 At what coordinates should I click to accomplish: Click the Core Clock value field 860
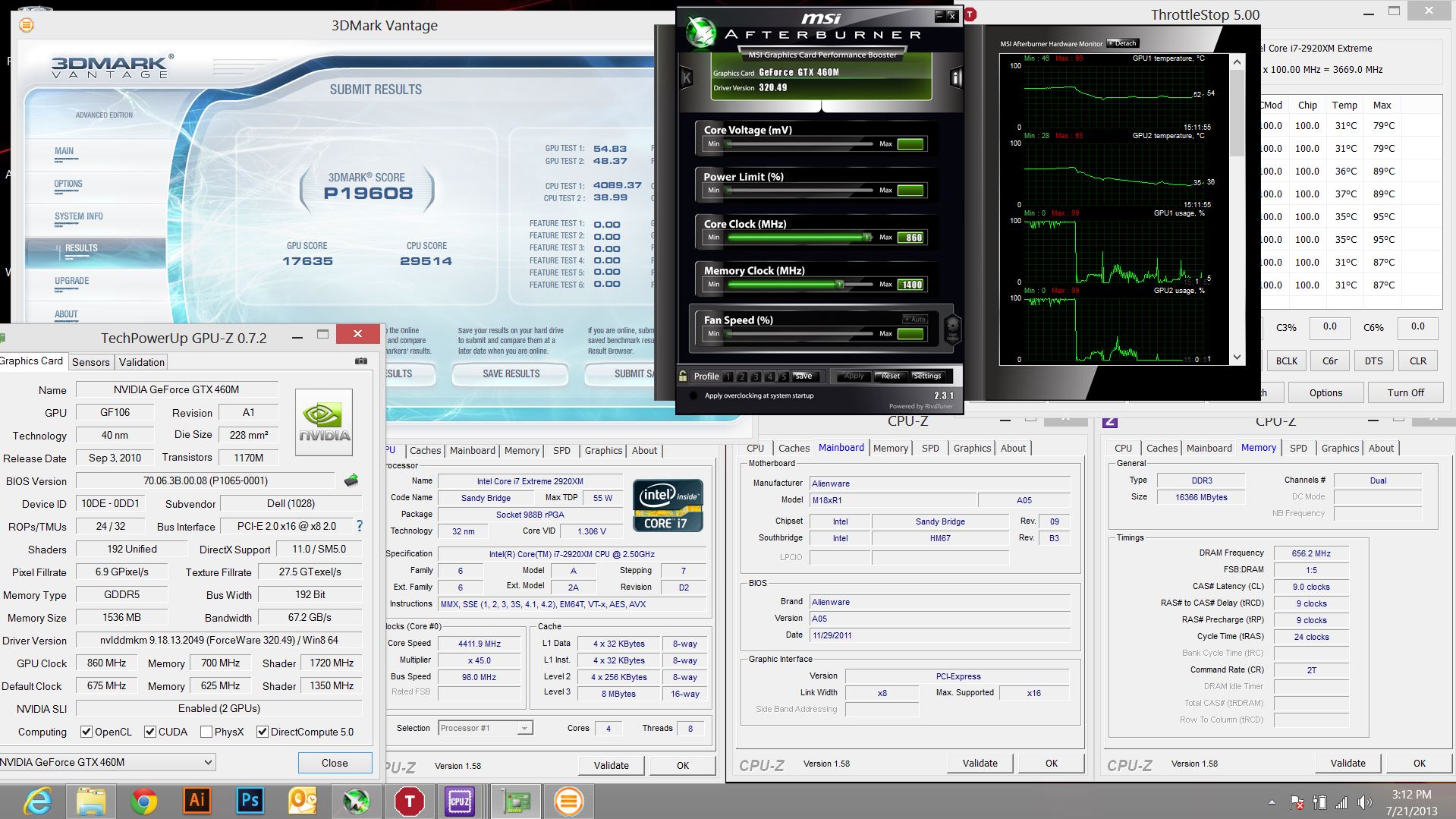[910, 238]
